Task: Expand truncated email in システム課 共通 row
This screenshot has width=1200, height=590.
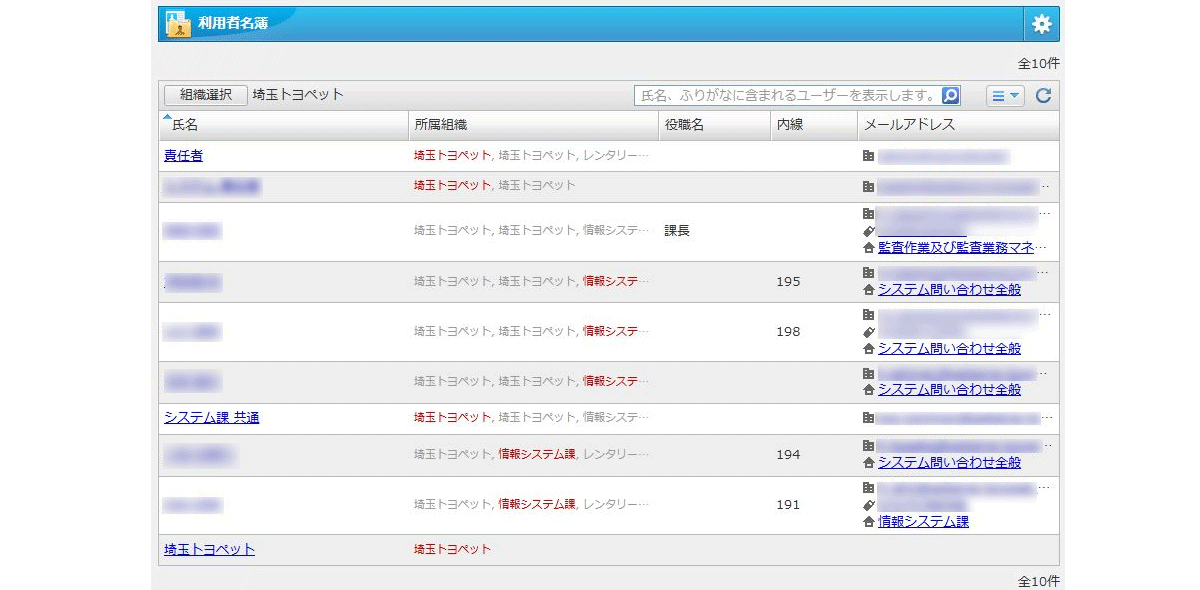Action: pyautogui.click(x=1047, y=418)
